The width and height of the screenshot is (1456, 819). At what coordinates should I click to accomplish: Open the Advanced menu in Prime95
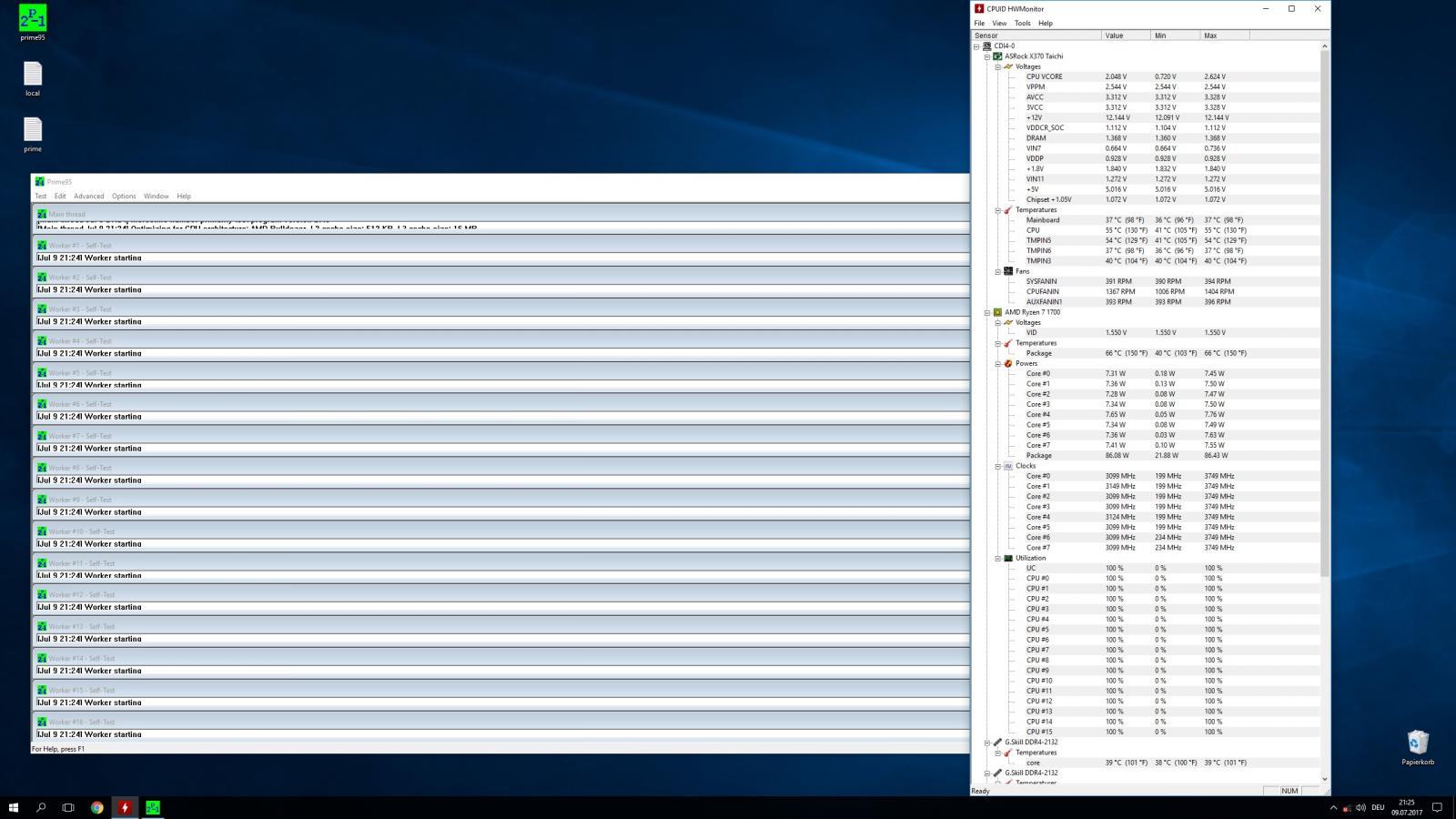[x=89, y=196]
